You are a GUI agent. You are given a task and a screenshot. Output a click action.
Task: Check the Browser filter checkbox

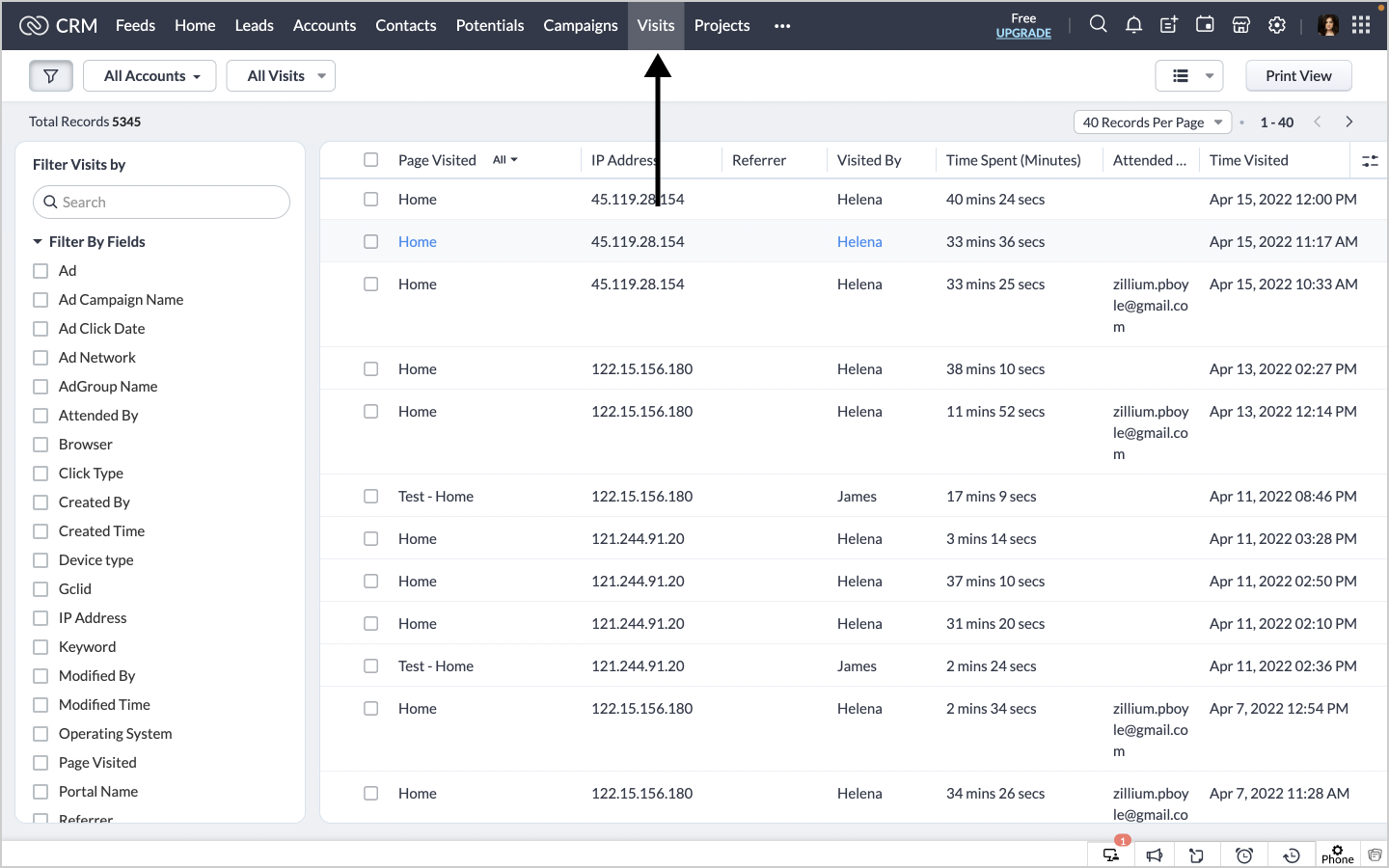coord(41,445)
